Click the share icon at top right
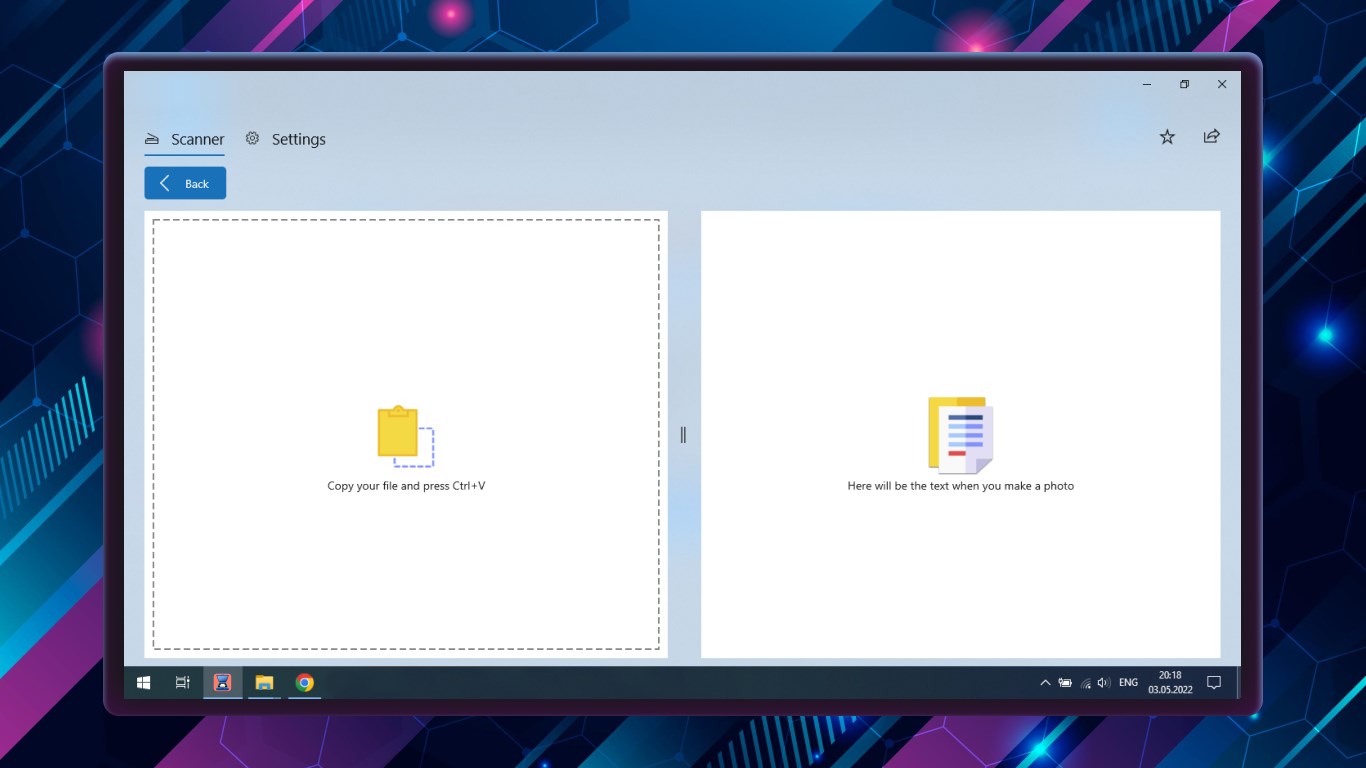This screenshot has height=768, width=1366. [1211, 136]
